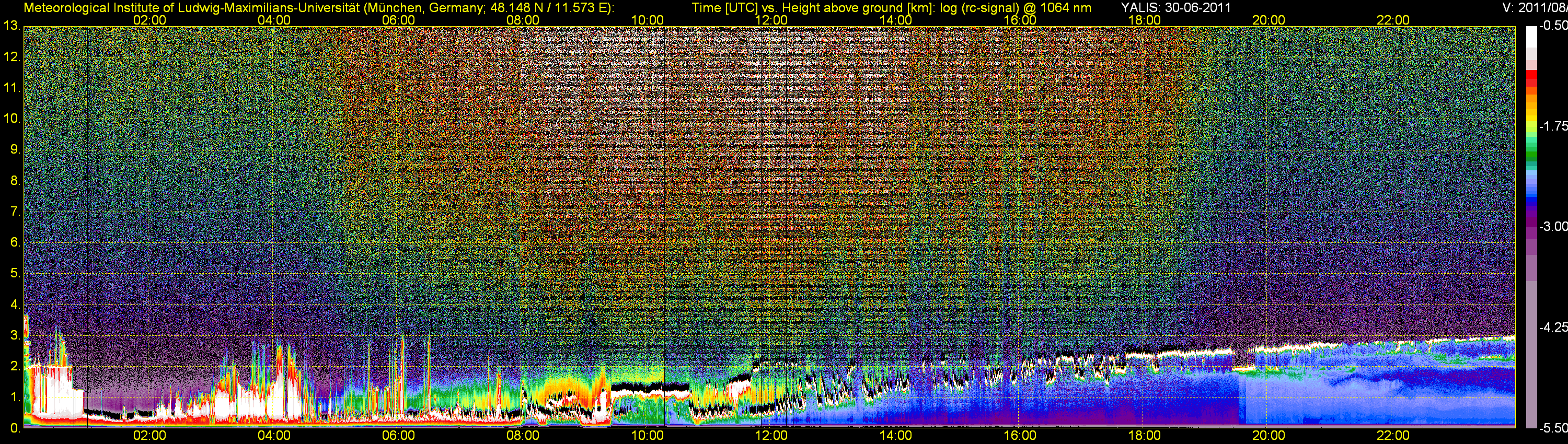Click the green band of the color scale
This screenshot has height=444, width=1568.
[x=1531, y=152]
